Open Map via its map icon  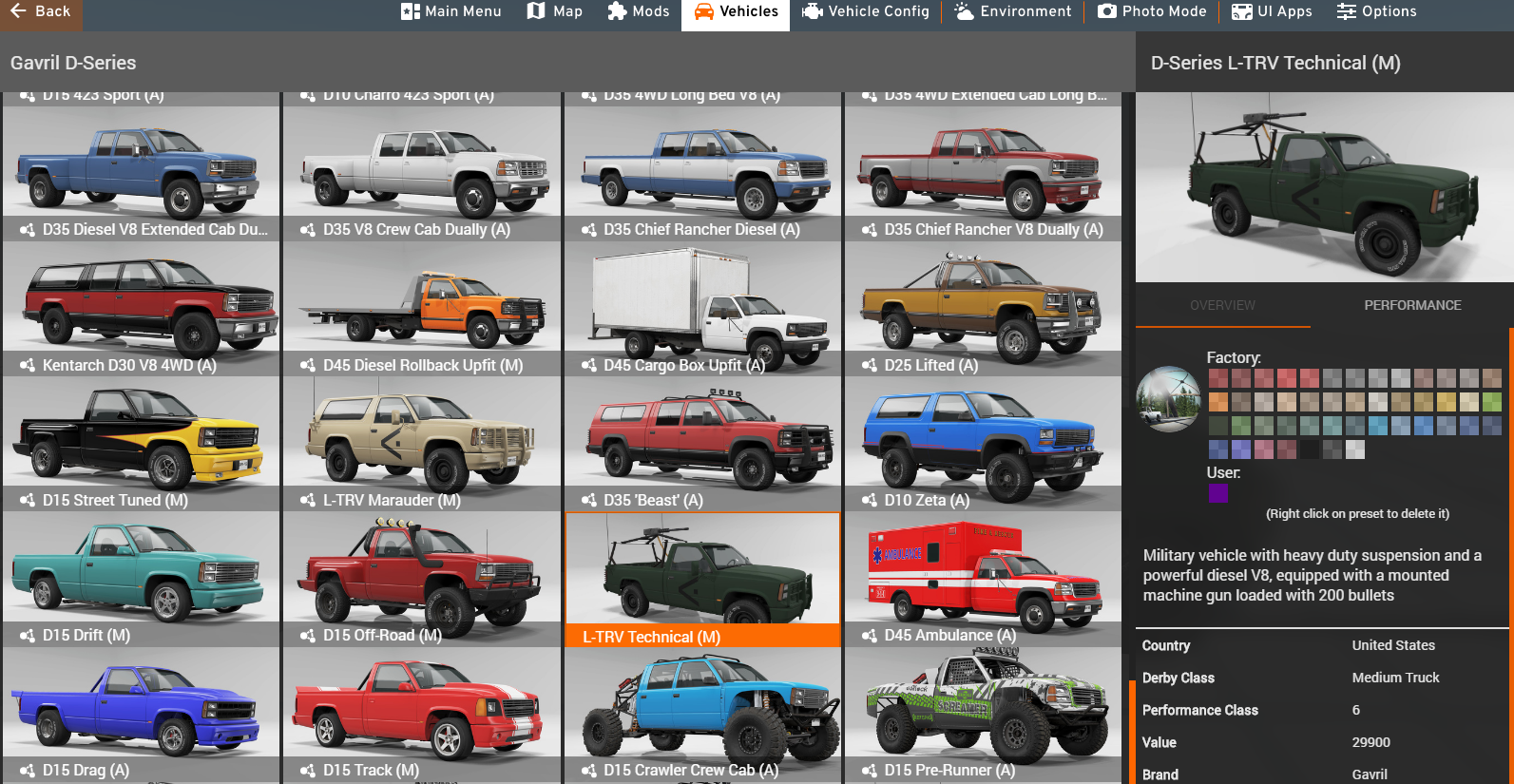click(x=536, y=11)
